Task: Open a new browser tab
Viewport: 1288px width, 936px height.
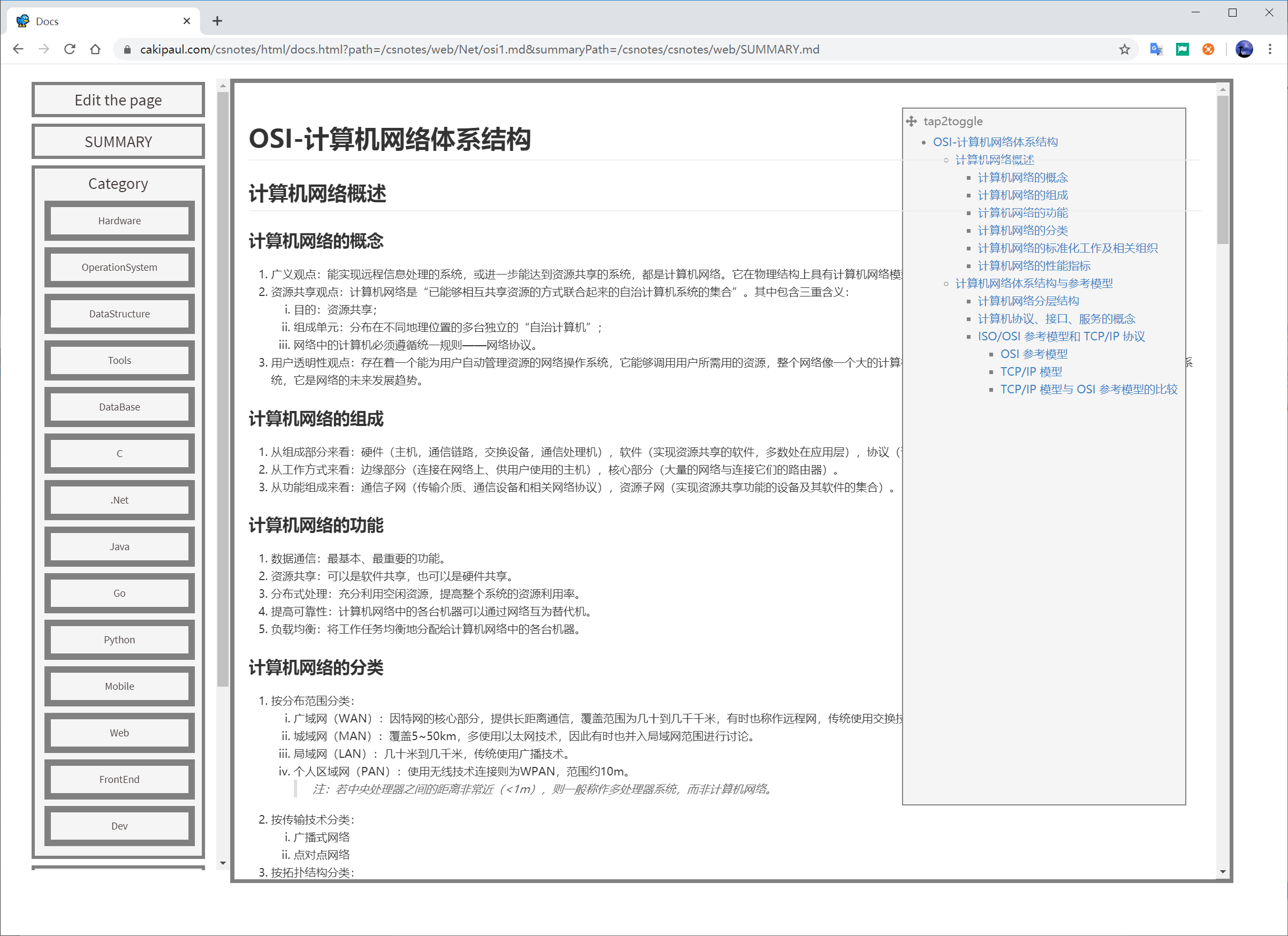Action: pos(217,21)
